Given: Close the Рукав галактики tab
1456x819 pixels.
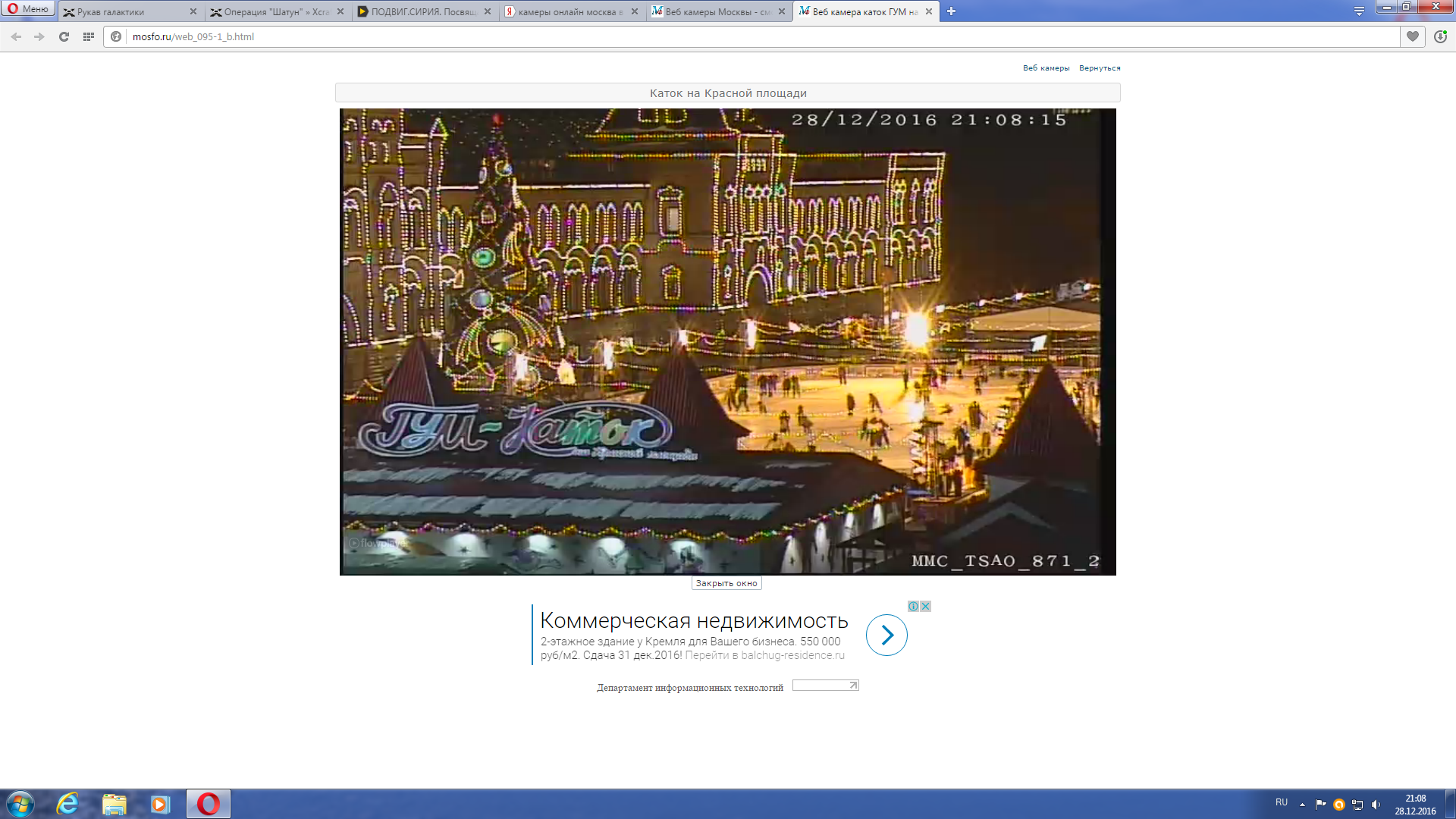Looking at the screenshot, I should click(193, 11).
